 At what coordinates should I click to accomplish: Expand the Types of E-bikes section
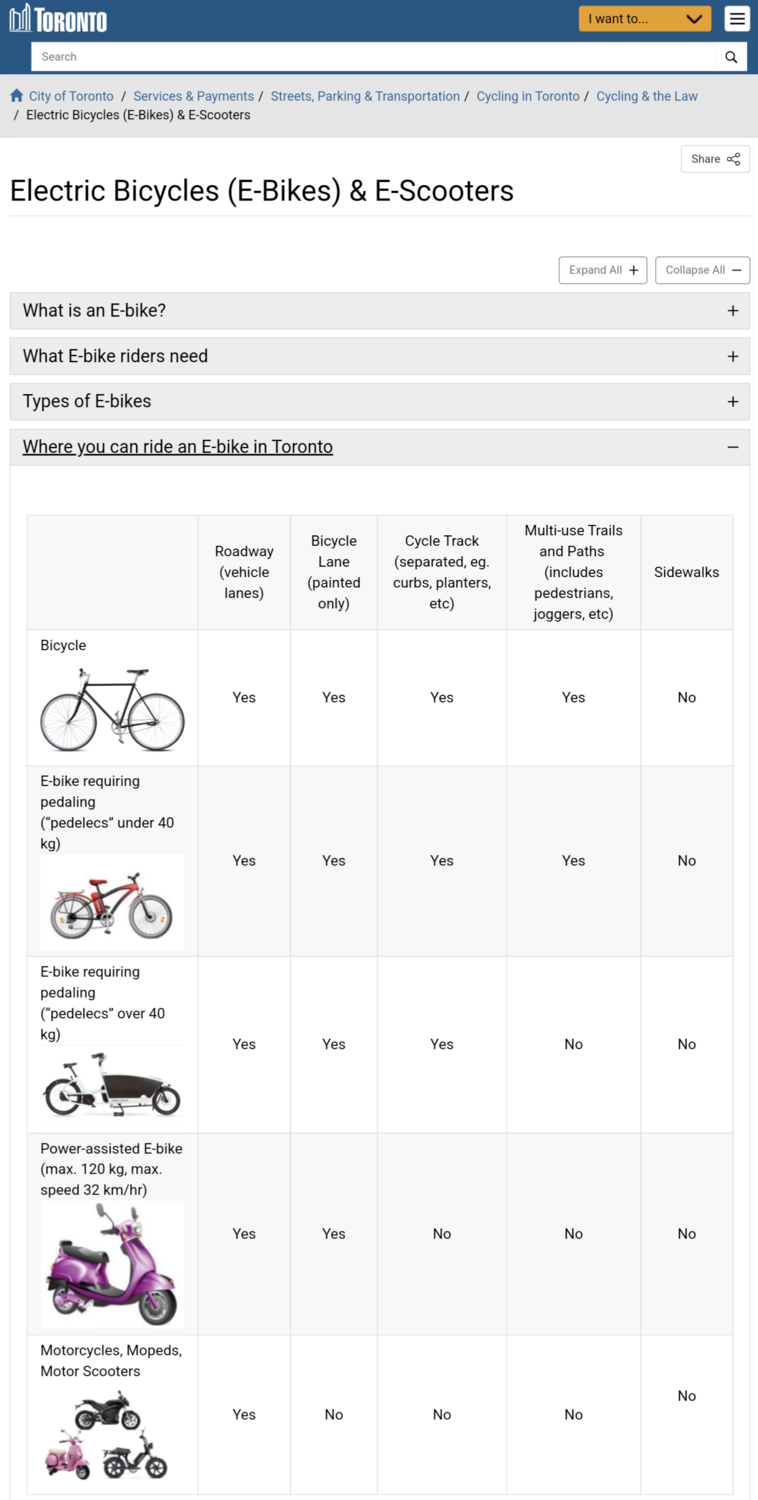(380, 401)
